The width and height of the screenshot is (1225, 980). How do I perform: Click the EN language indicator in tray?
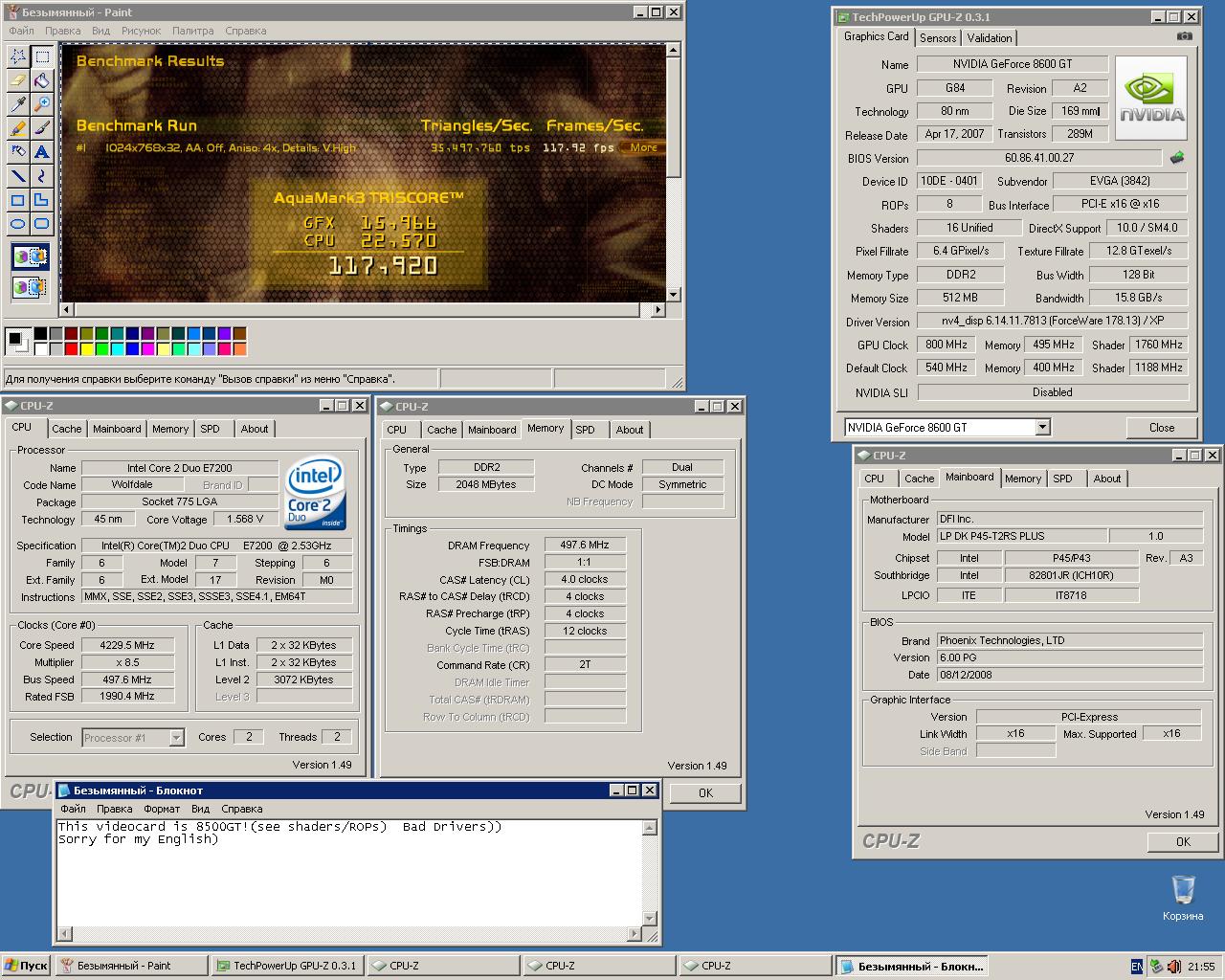tap(1137, 967)
